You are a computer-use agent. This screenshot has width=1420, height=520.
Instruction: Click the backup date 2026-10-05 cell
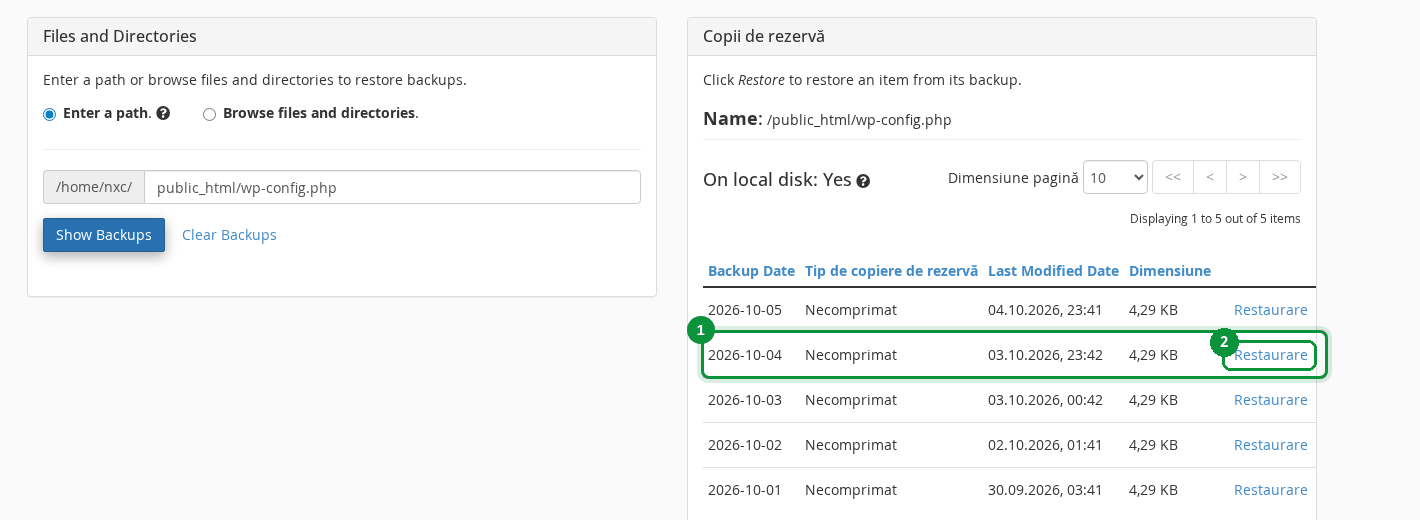coord(745,310)
